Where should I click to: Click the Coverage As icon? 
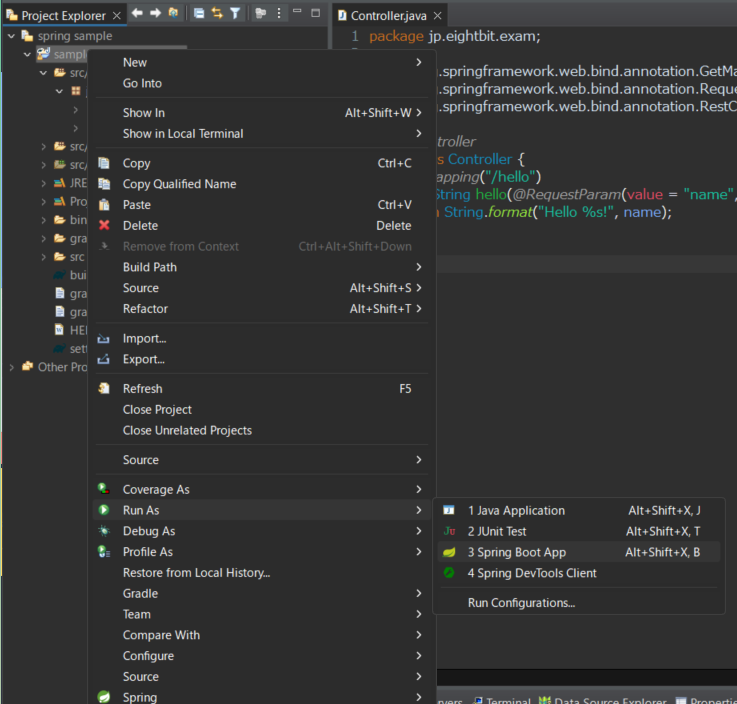[104, 489]
